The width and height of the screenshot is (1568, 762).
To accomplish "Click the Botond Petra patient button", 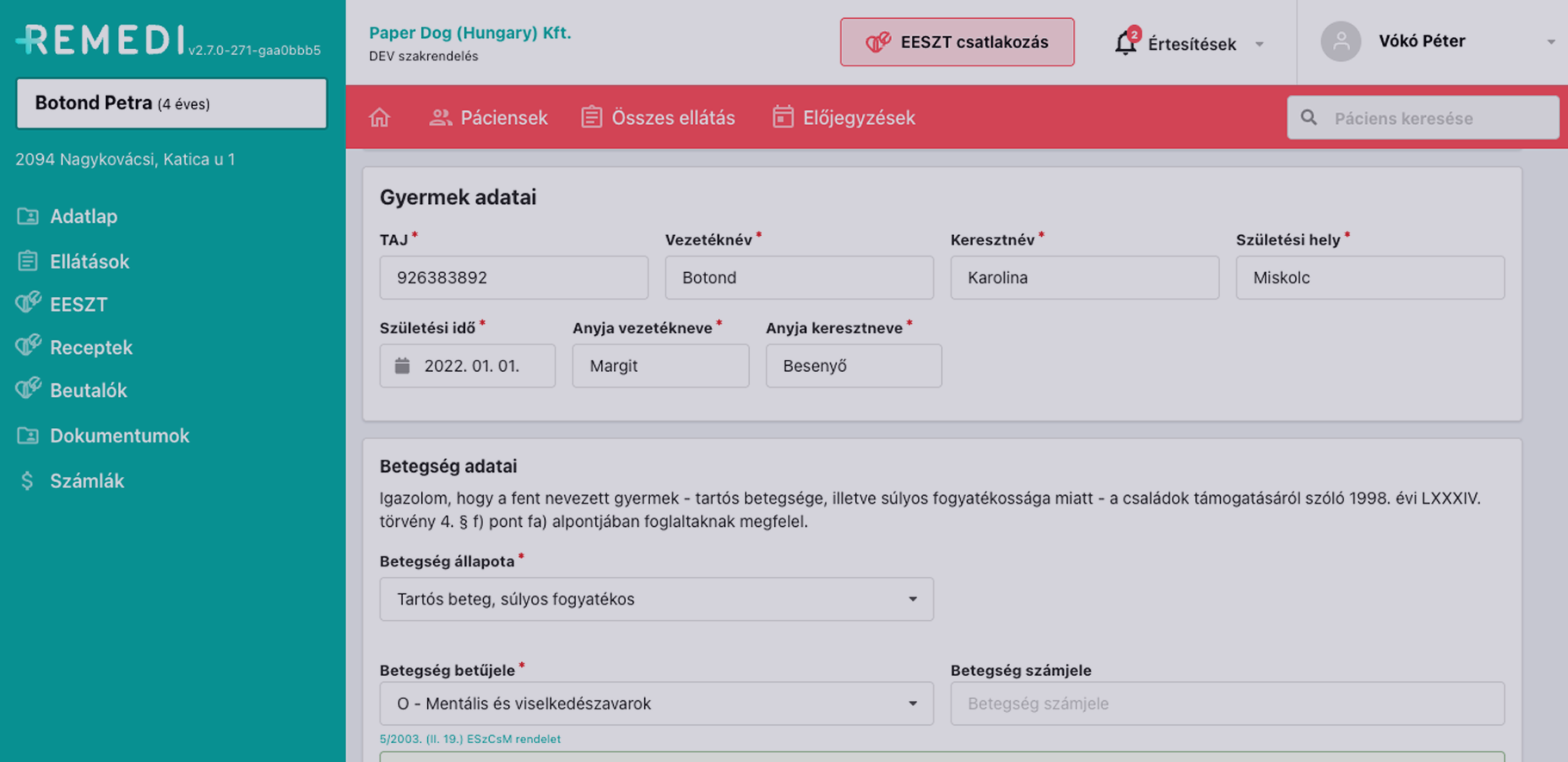I will pos(171,103).
